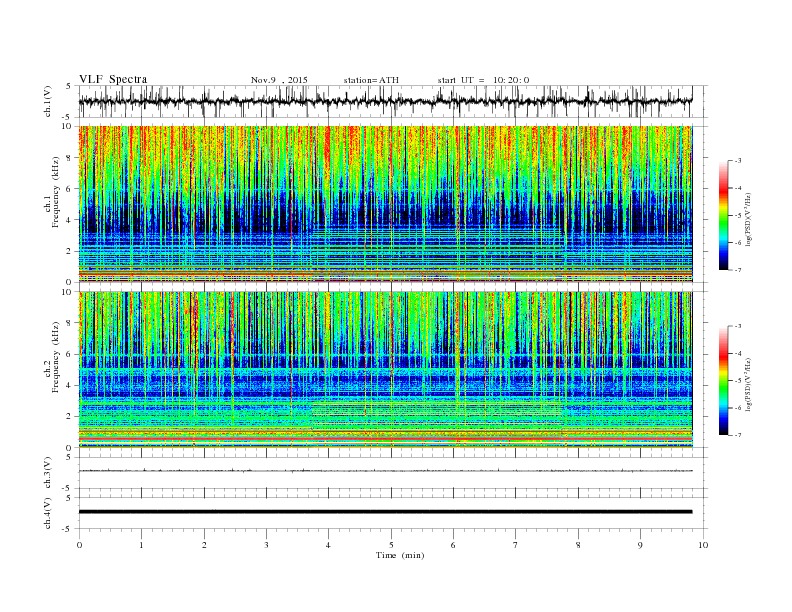Click the time axis tick label "1"

coord(142,545)
